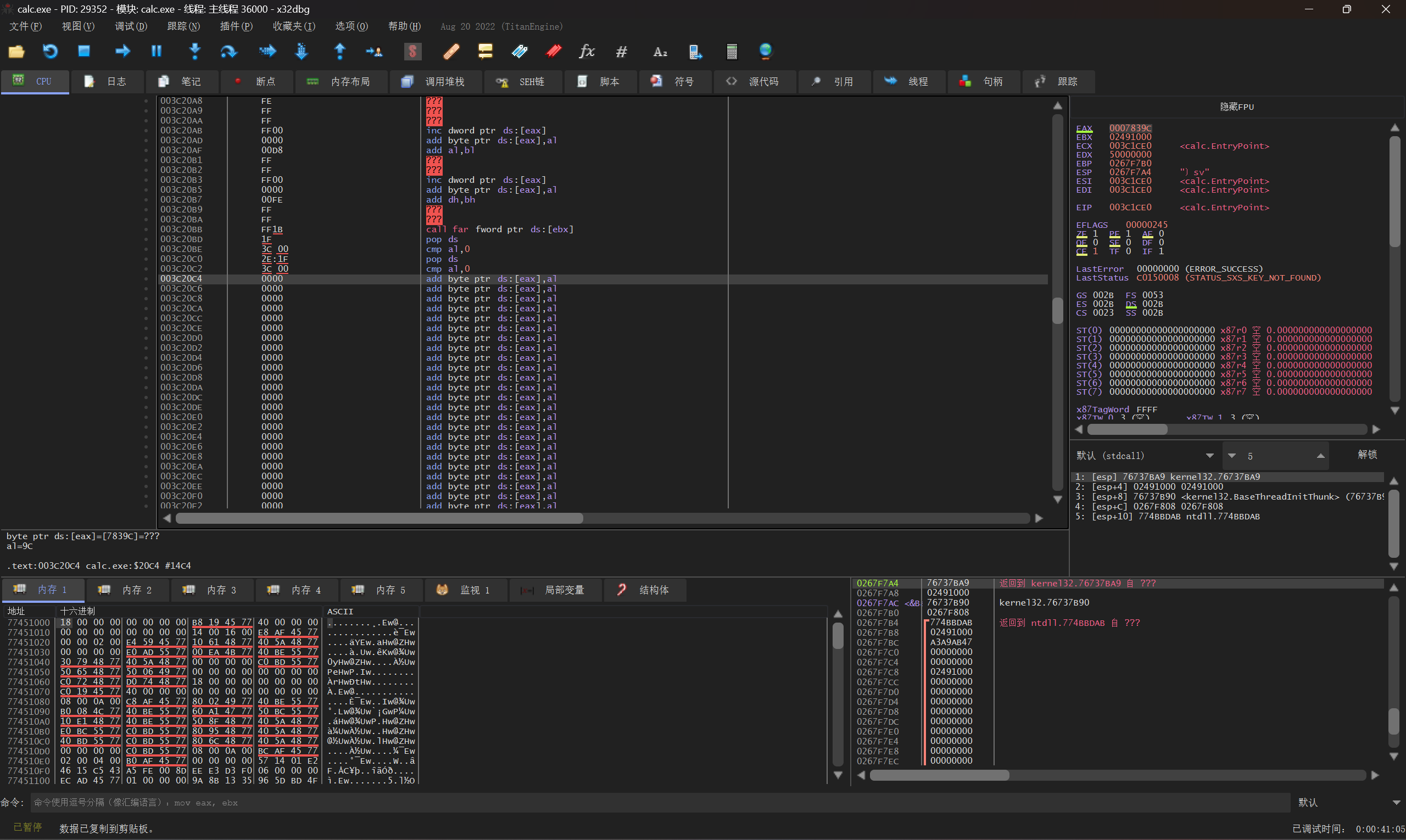1406x840 pixels.
Task: Open the 视图(V) View menu
Action: point(78,26)
